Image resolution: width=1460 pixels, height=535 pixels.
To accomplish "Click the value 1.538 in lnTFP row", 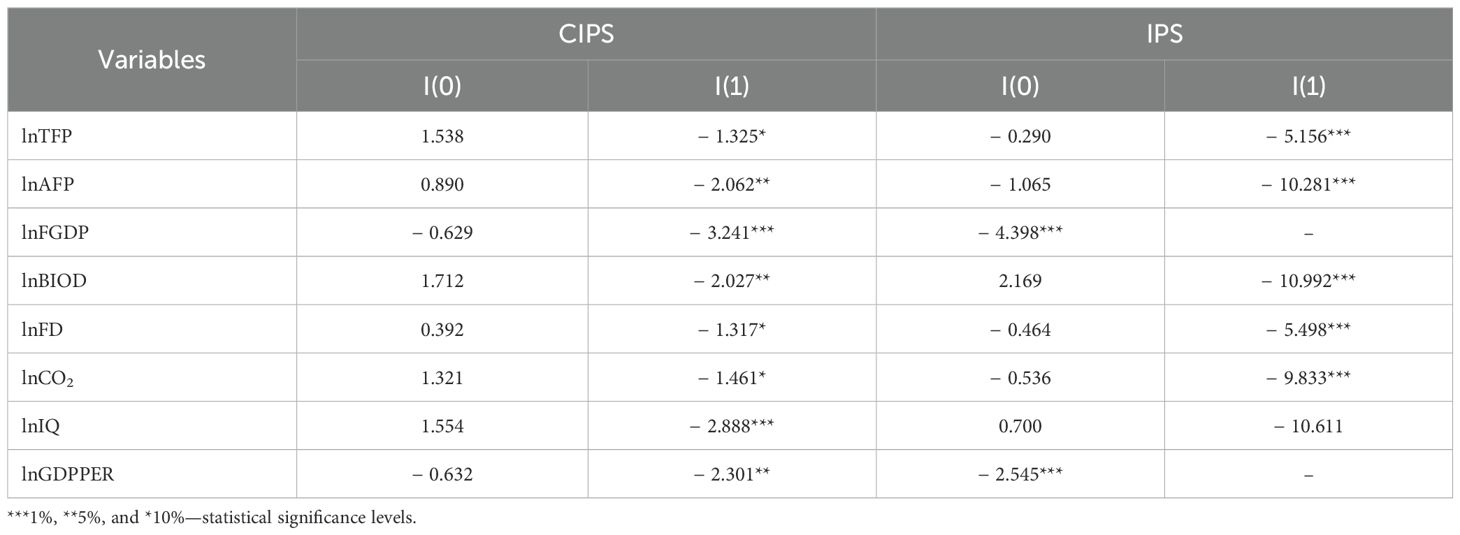I will click(x=441, y=135).
